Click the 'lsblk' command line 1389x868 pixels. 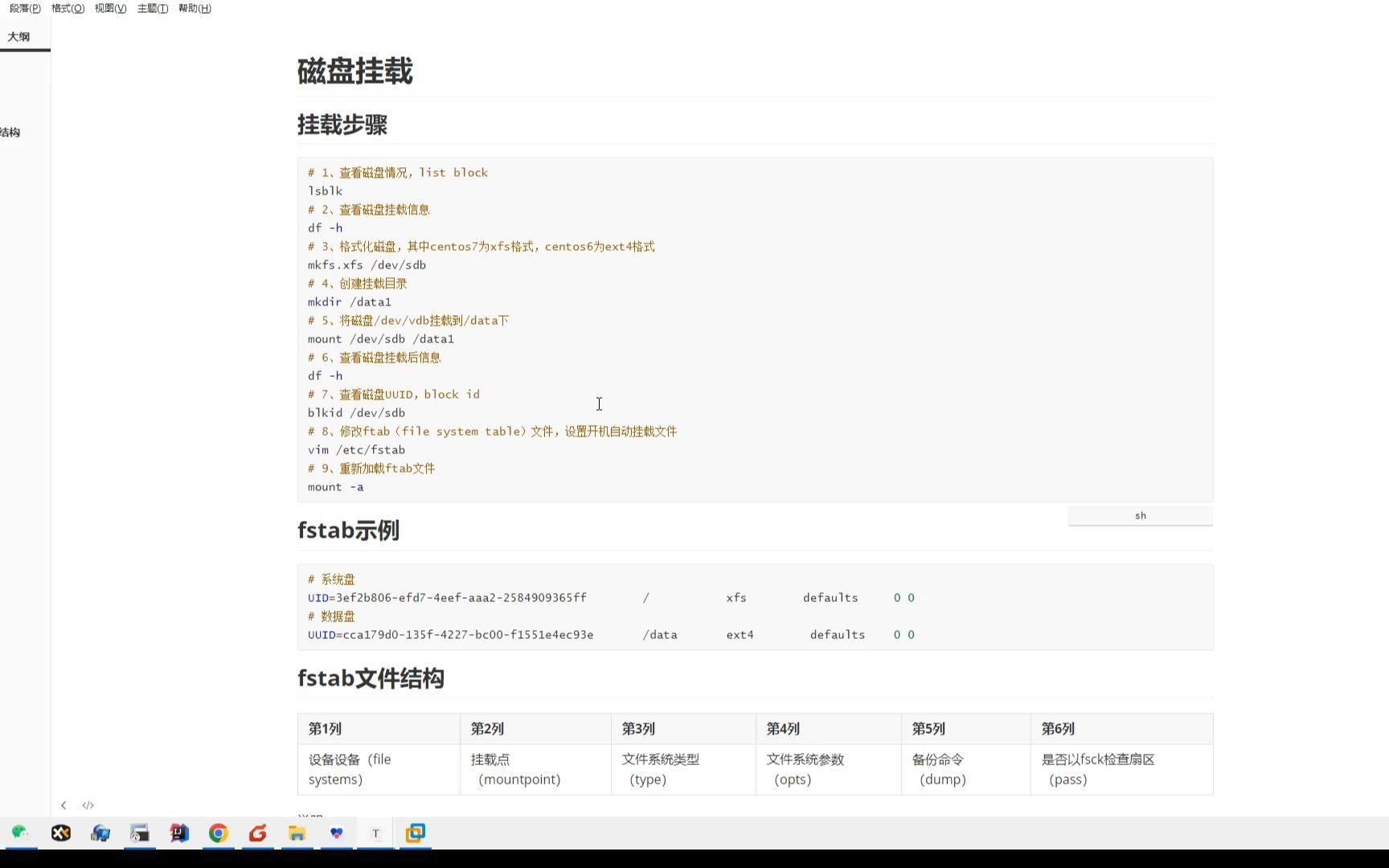point(325,191)
